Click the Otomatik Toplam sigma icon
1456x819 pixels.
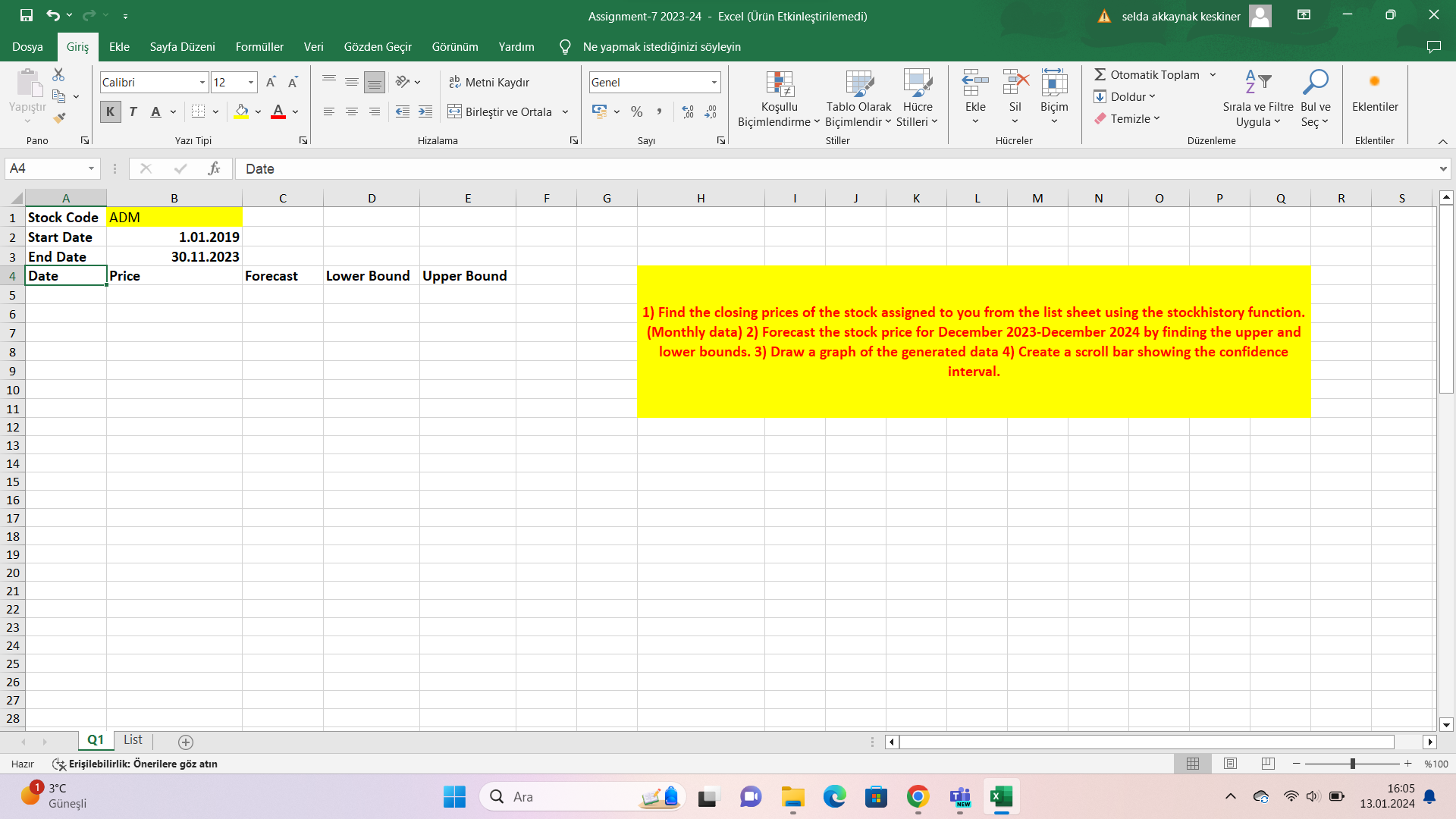(x=1100, y=74)
